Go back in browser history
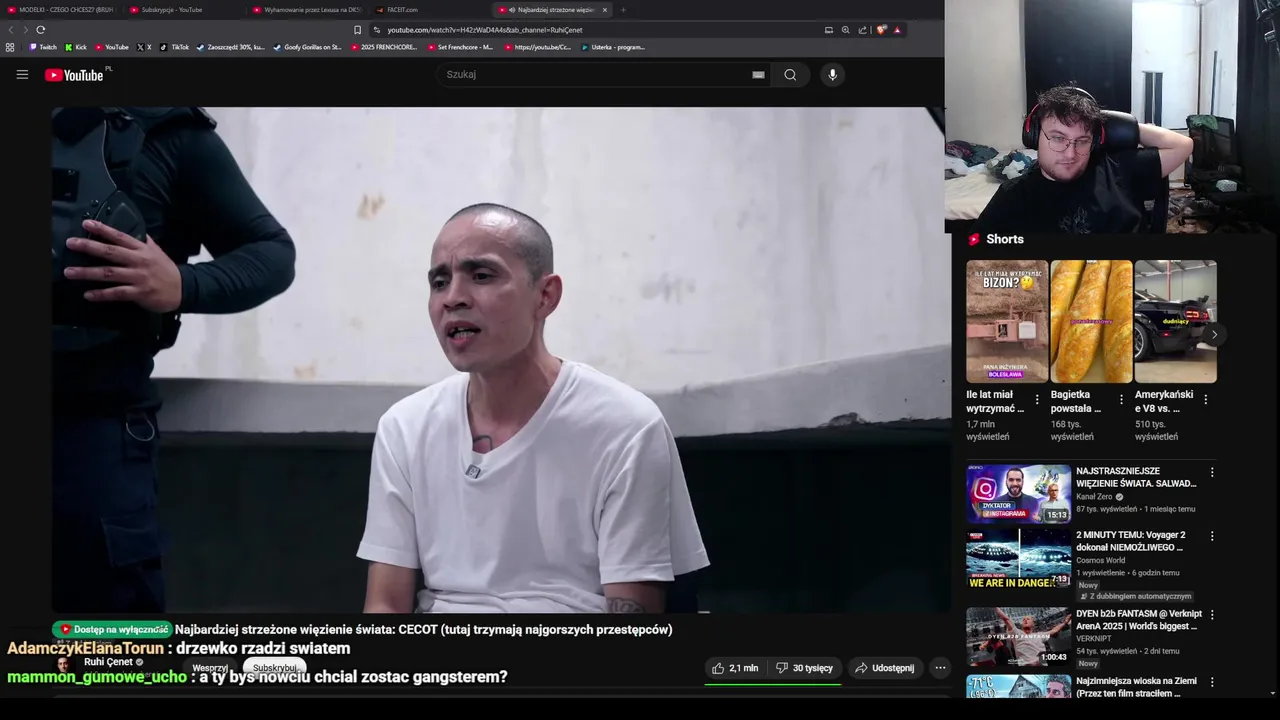The height and width of the screenshot is (720, 1280). [12, 30]
